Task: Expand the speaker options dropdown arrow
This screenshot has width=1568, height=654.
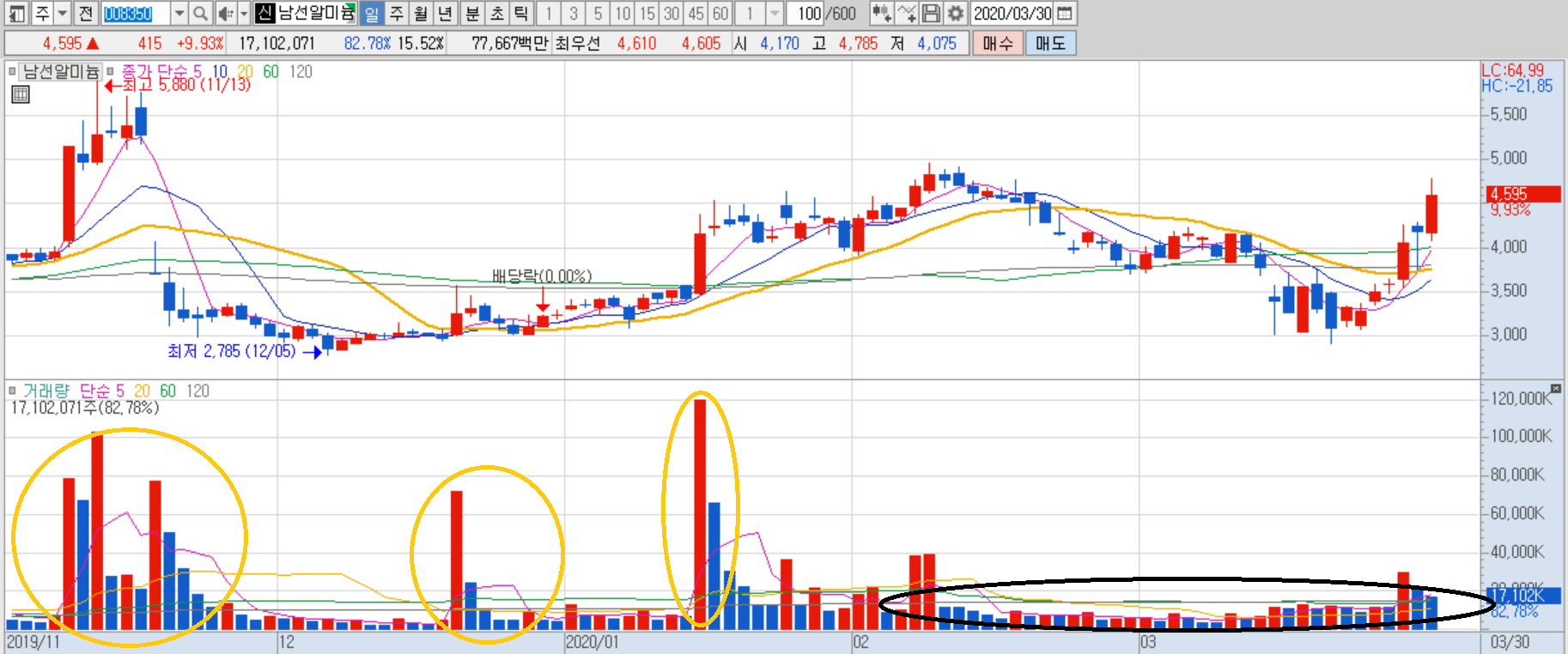Action: click(244, 13)
